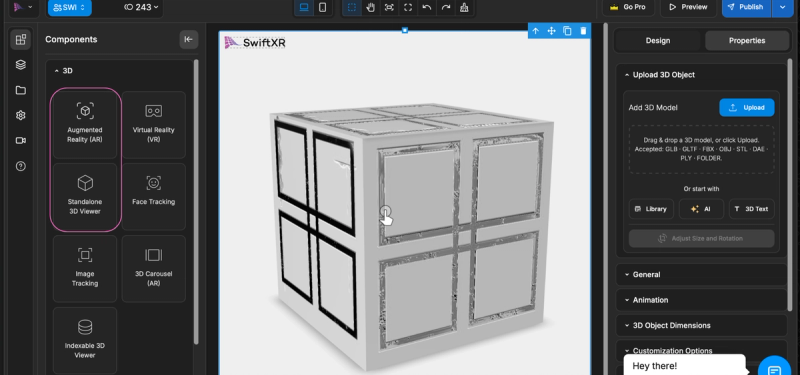Screen dimensions: 800x375
Task: Open the video camera sidebar icon
Action: click(20, 140)
